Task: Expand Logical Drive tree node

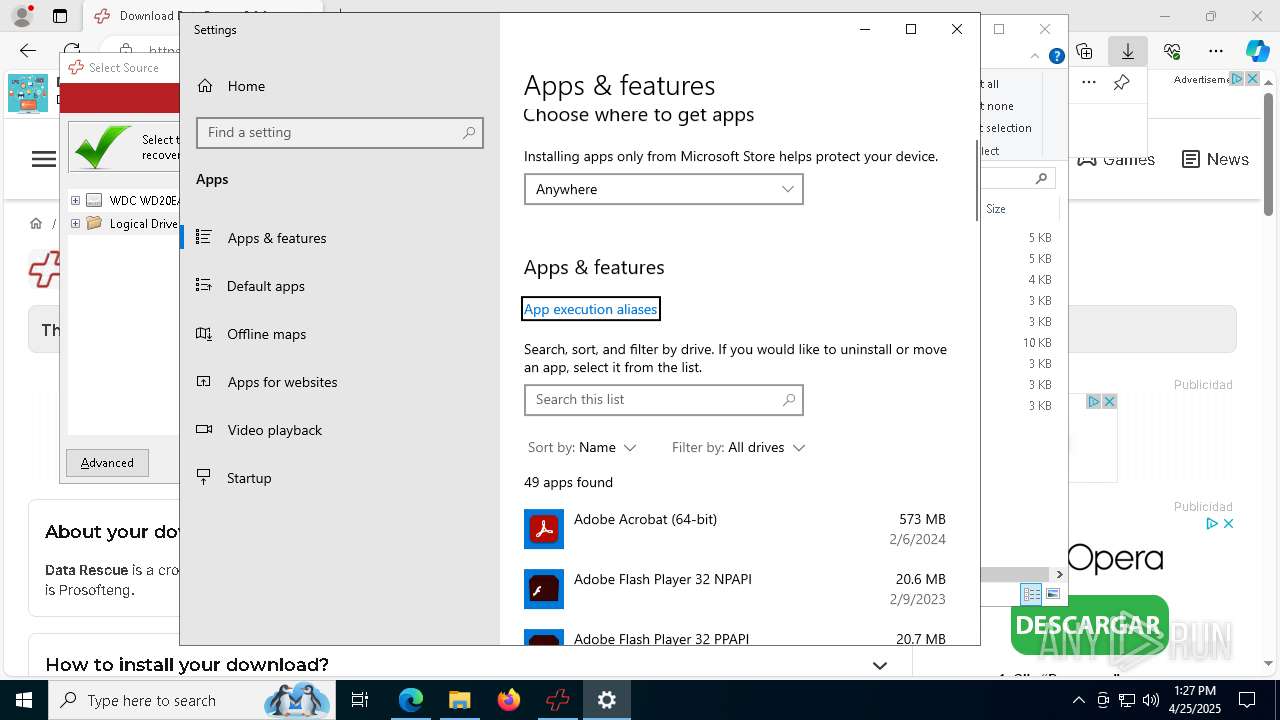Action: [x=75, y=224]
